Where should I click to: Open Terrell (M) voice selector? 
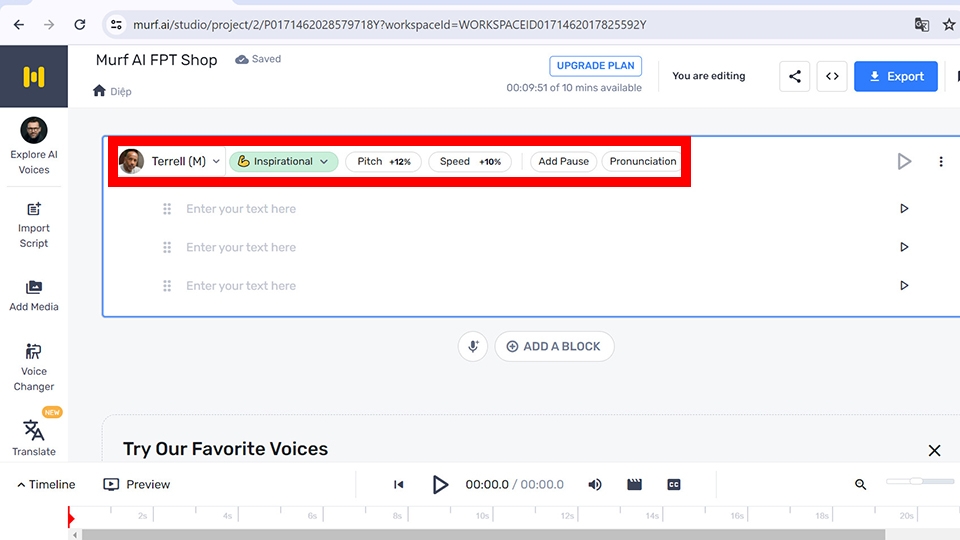[x=170, y=161]
